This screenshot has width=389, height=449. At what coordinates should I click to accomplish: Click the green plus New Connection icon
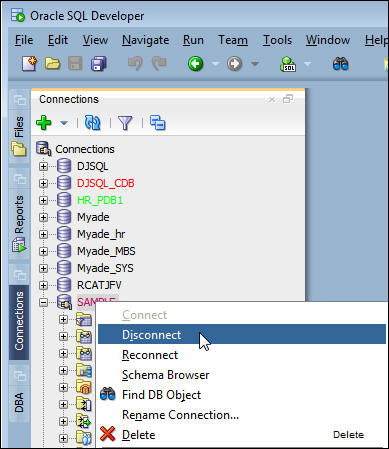click(44, 123)
